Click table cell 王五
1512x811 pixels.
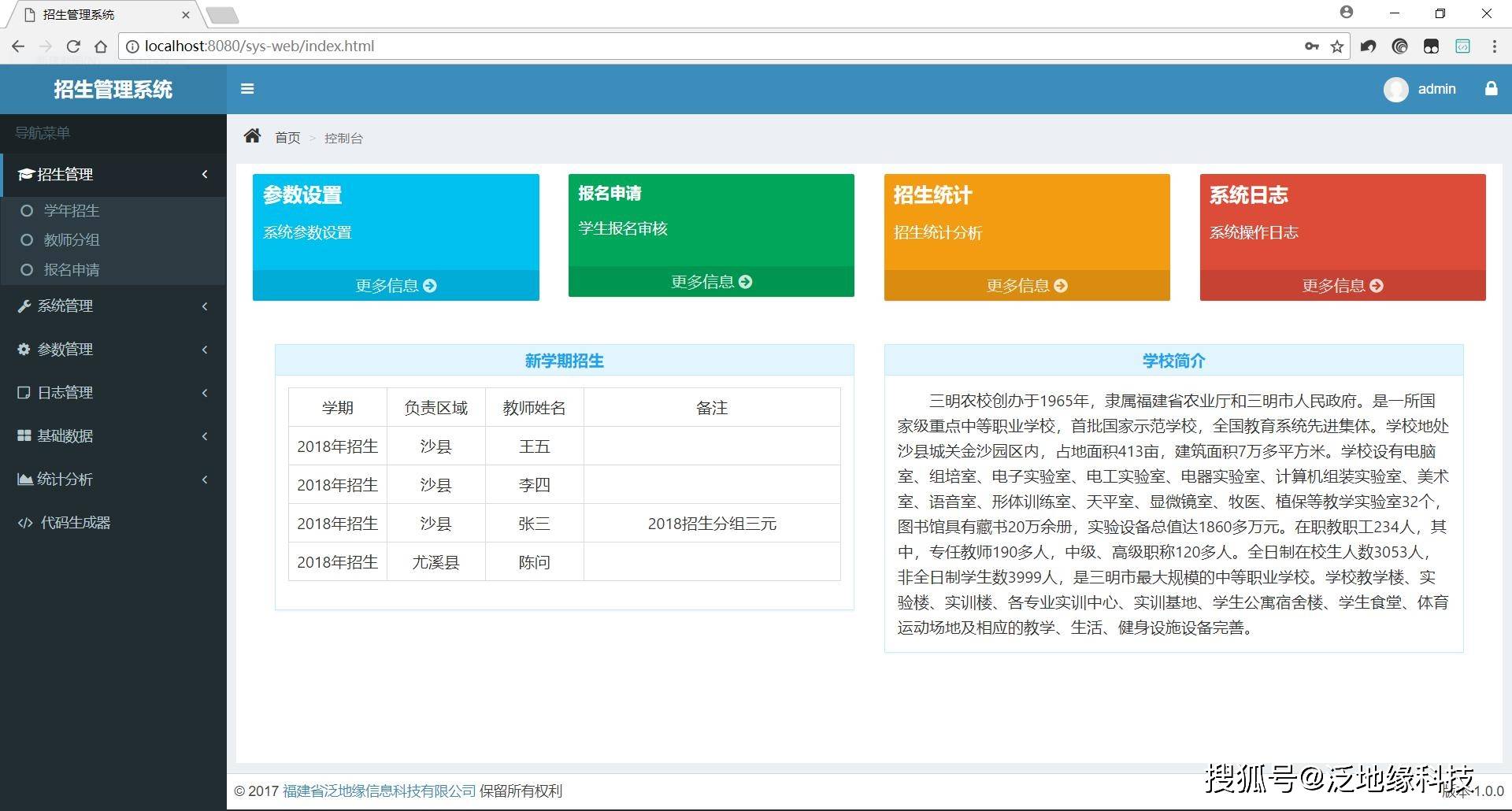535,446
